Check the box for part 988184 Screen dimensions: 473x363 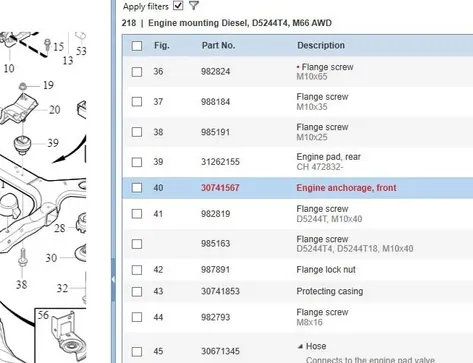tap(137, 102)
